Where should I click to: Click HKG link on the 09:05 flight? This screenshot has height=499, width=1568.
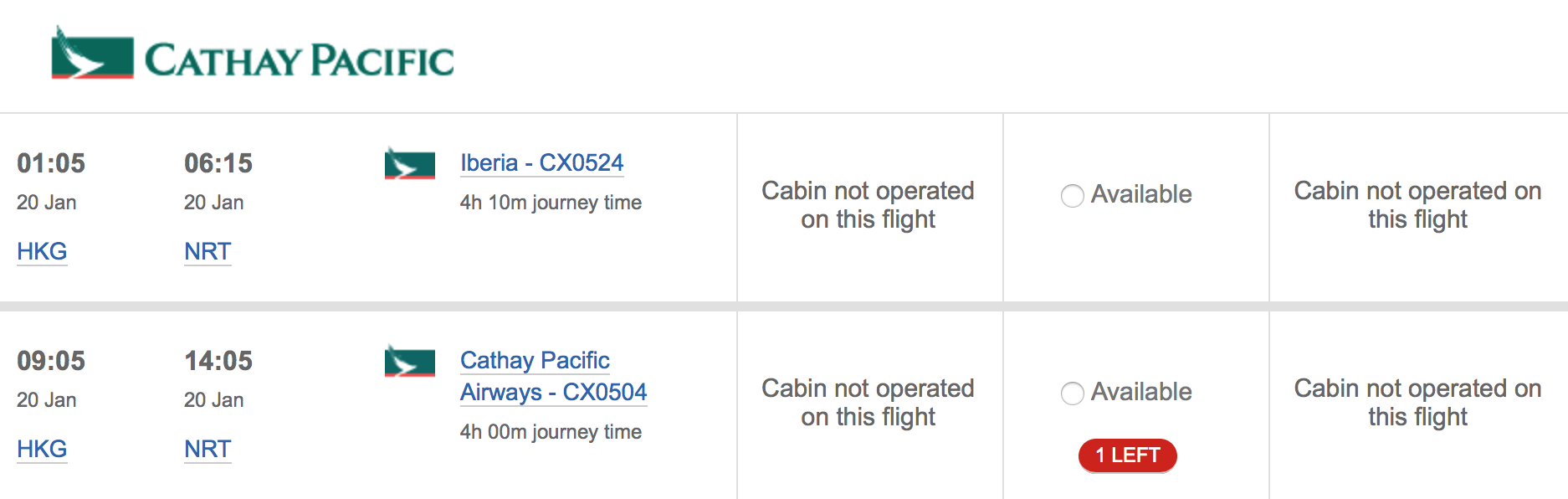tap(42, 449)
